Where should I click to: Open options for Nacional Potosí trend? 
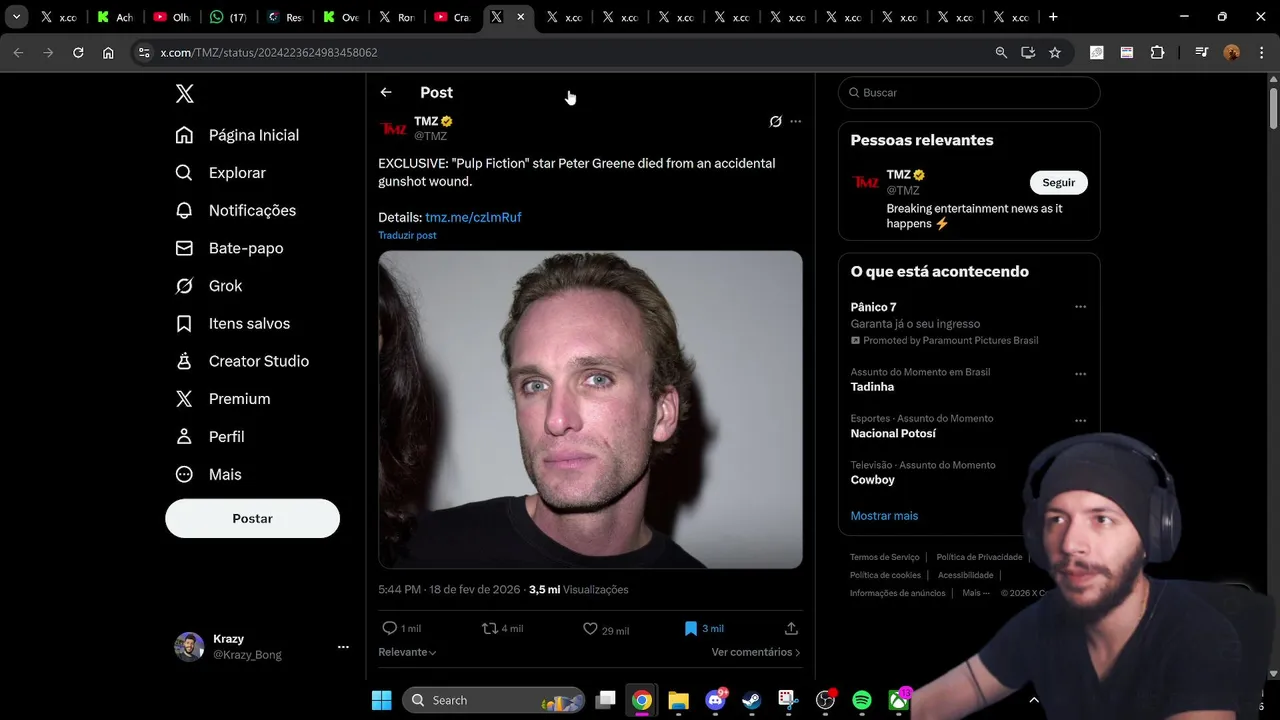pos(1080,421)
